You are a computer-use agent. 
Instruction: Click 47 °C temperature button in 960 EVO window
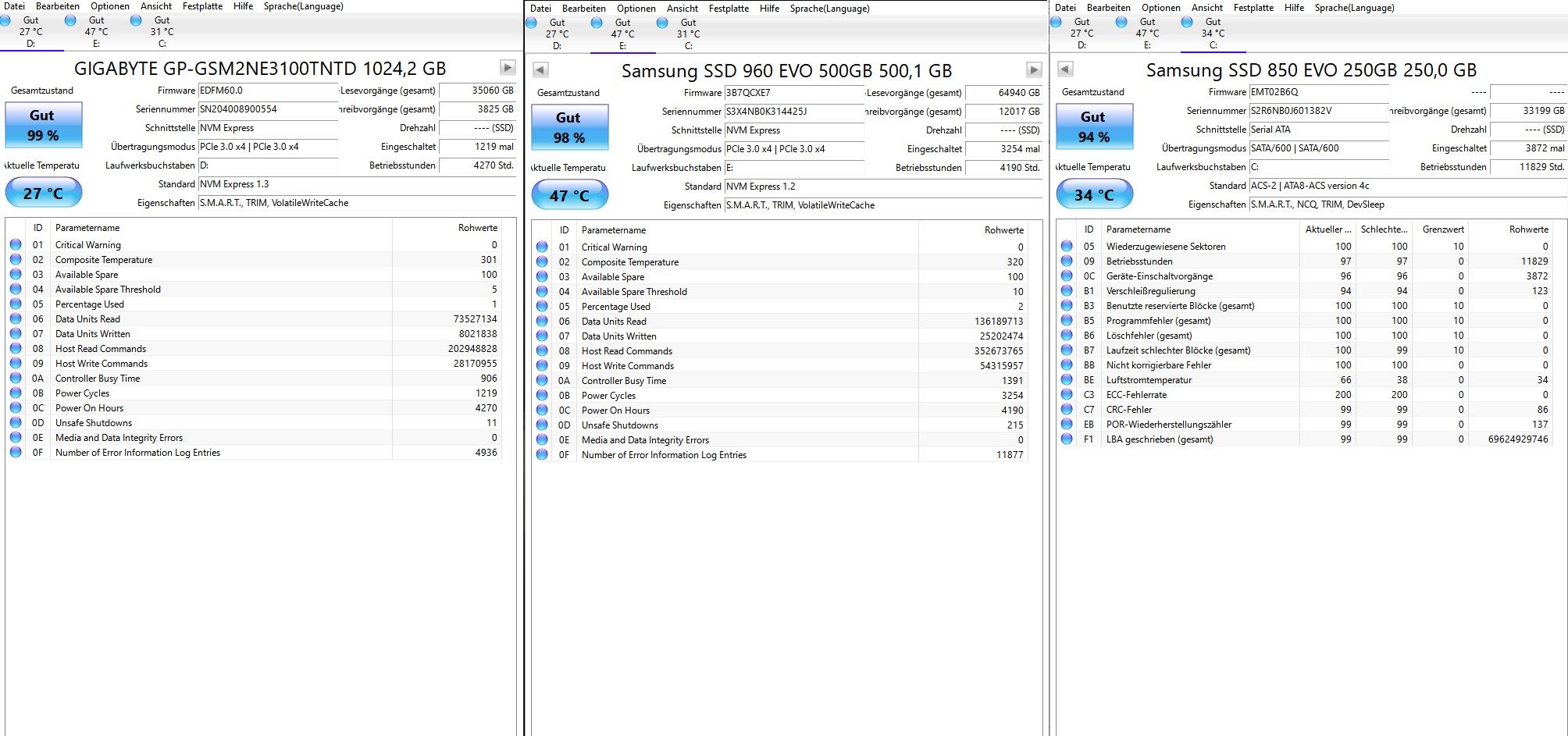coord(569,195)
